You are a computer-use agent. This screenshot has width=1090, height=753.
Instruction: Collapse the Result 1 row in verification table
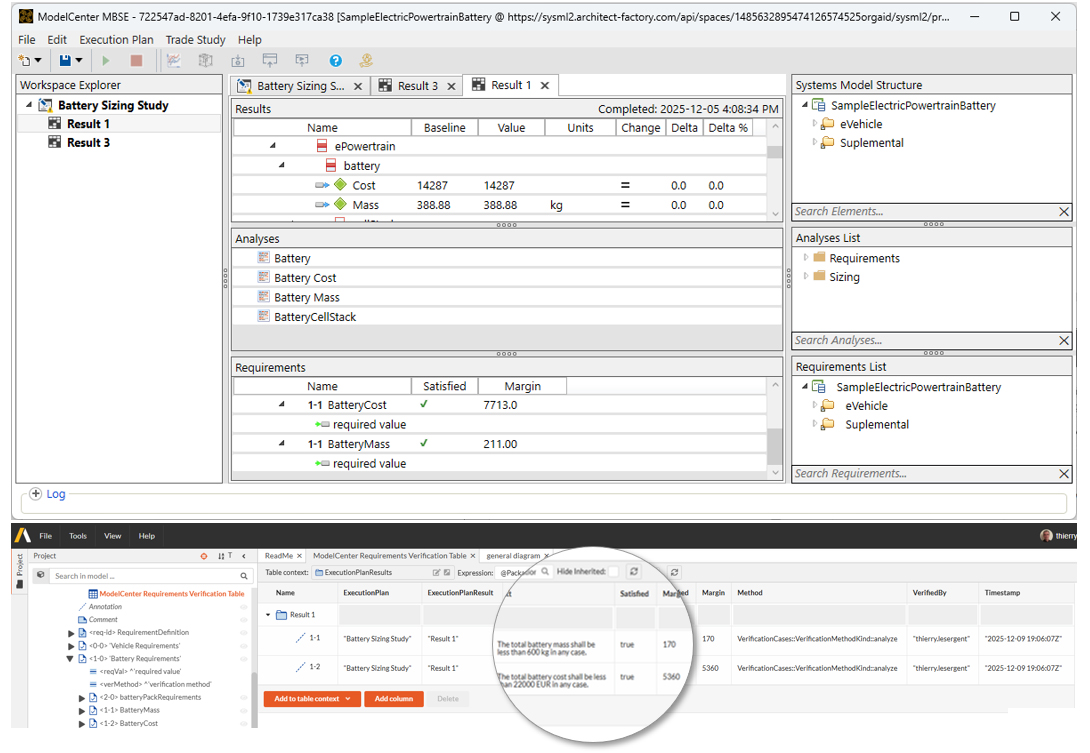coord(268,615)
